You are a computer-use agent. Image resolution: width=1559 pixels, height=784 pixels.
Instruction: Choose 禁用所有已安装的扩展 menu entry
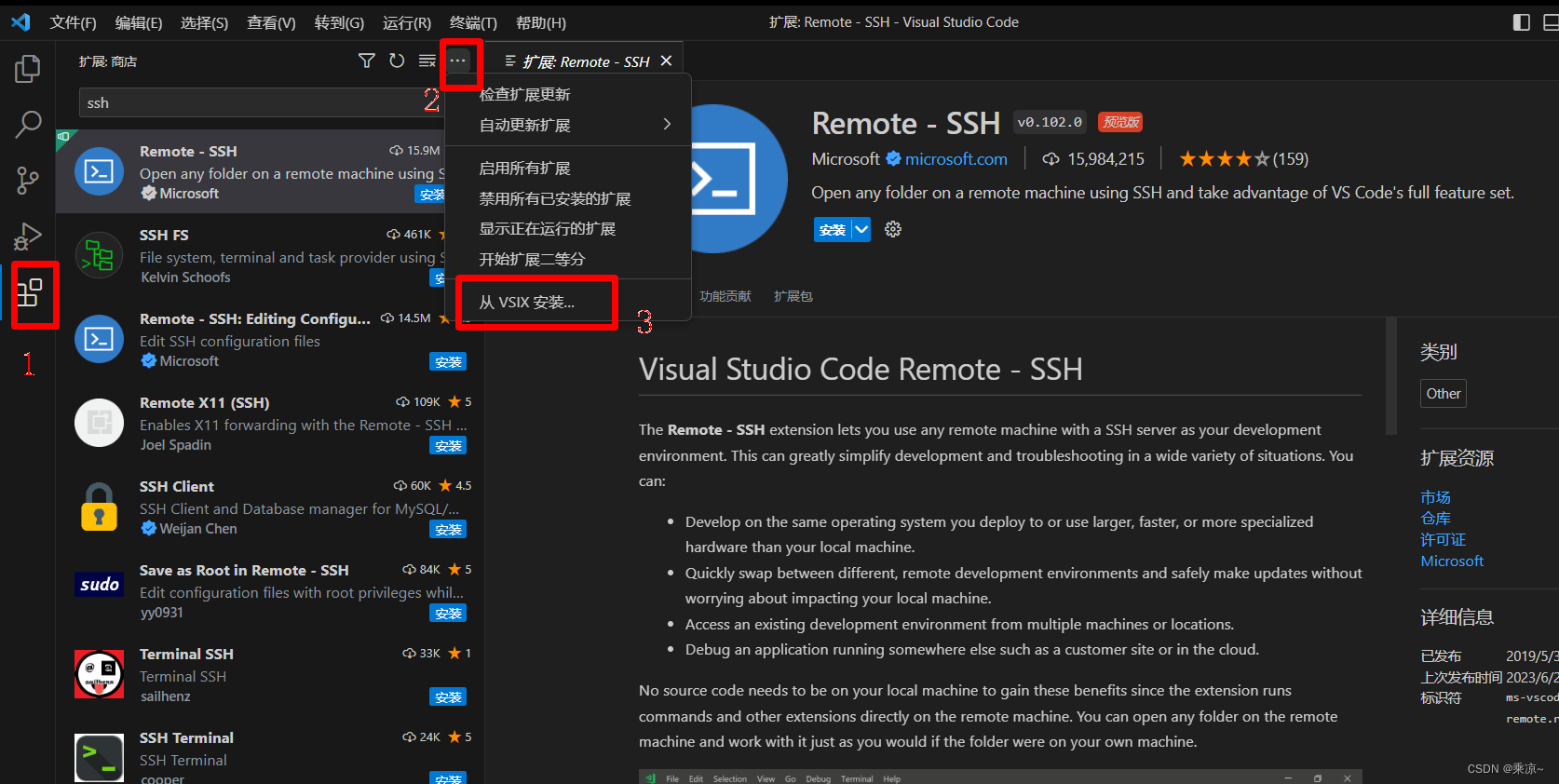click(568, 198)
